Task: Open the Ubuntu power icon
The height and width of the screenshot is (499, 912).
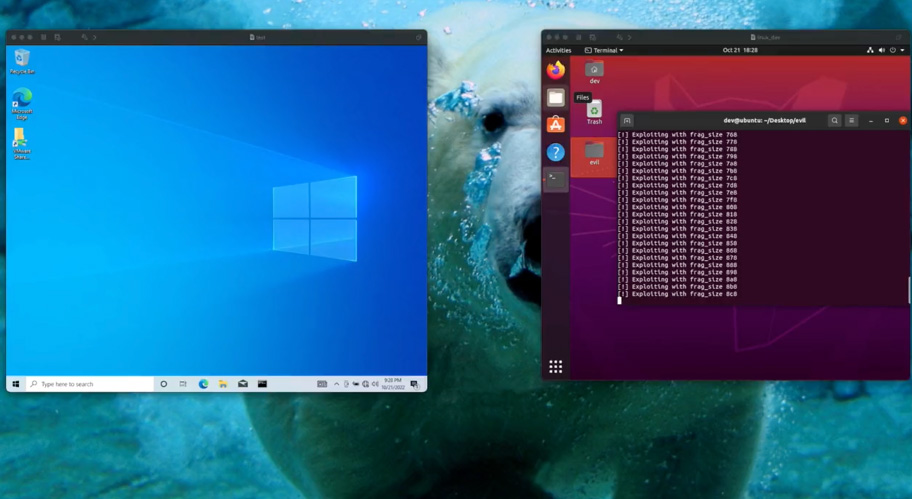Action: pos(893,51)
